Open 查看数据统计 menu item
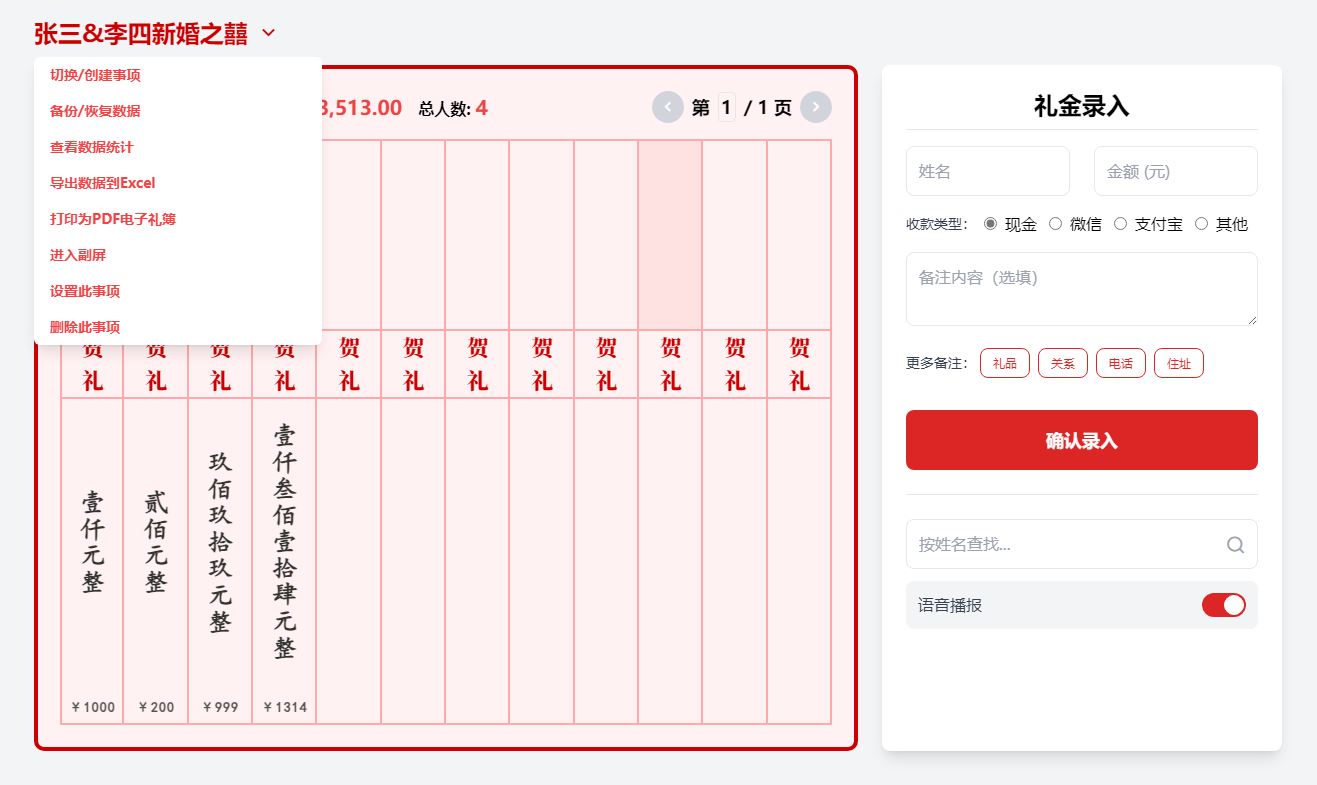Image resolution: width=1317 pixels, height=785 pixels. tap(91, 147)
